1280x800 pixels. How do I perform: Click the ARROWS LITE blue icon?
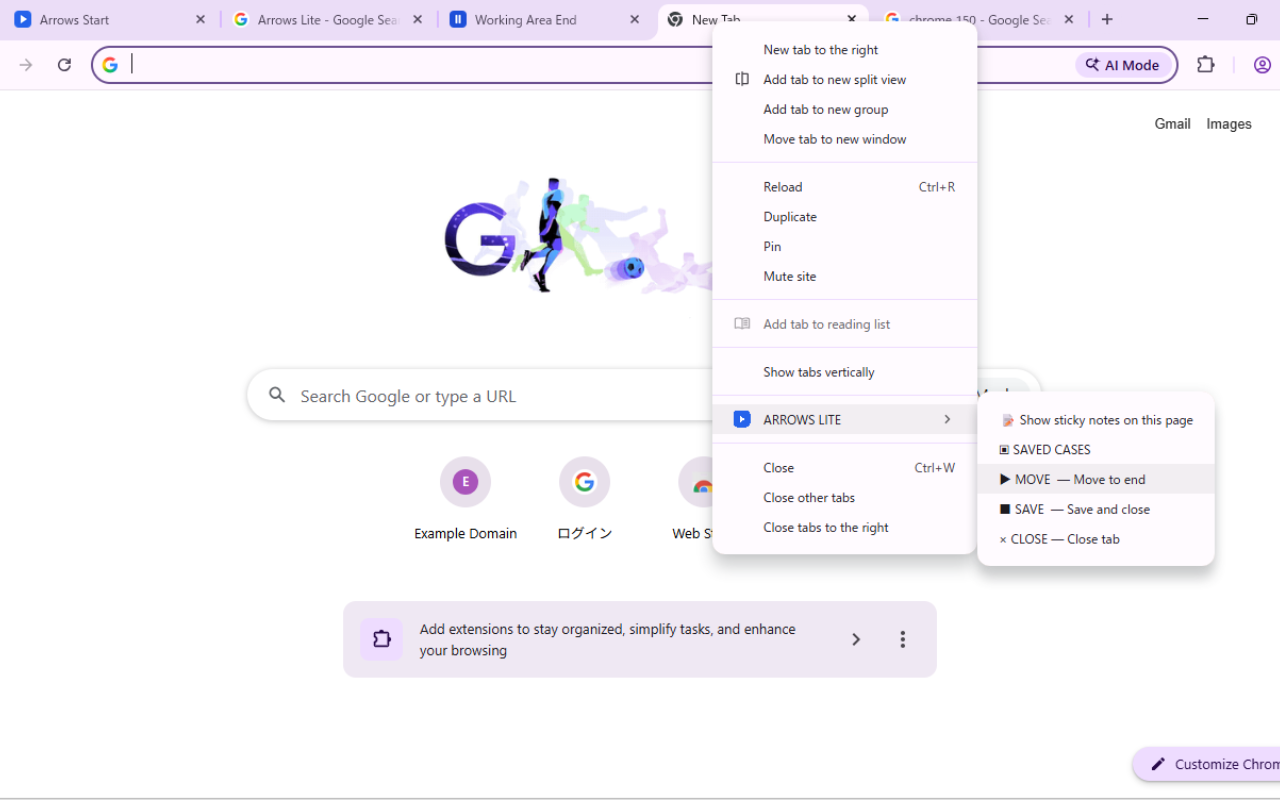[742, 420]
